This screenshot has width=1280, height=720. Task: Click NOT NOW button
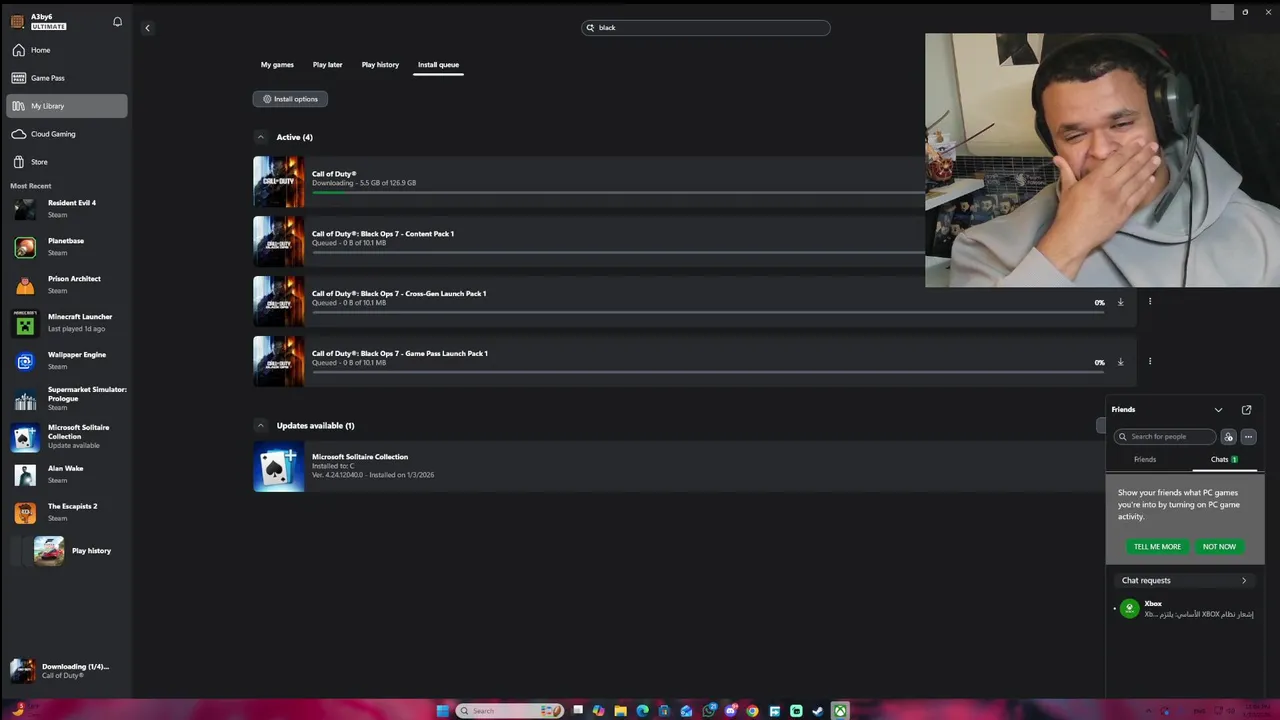pos(1219,547)
